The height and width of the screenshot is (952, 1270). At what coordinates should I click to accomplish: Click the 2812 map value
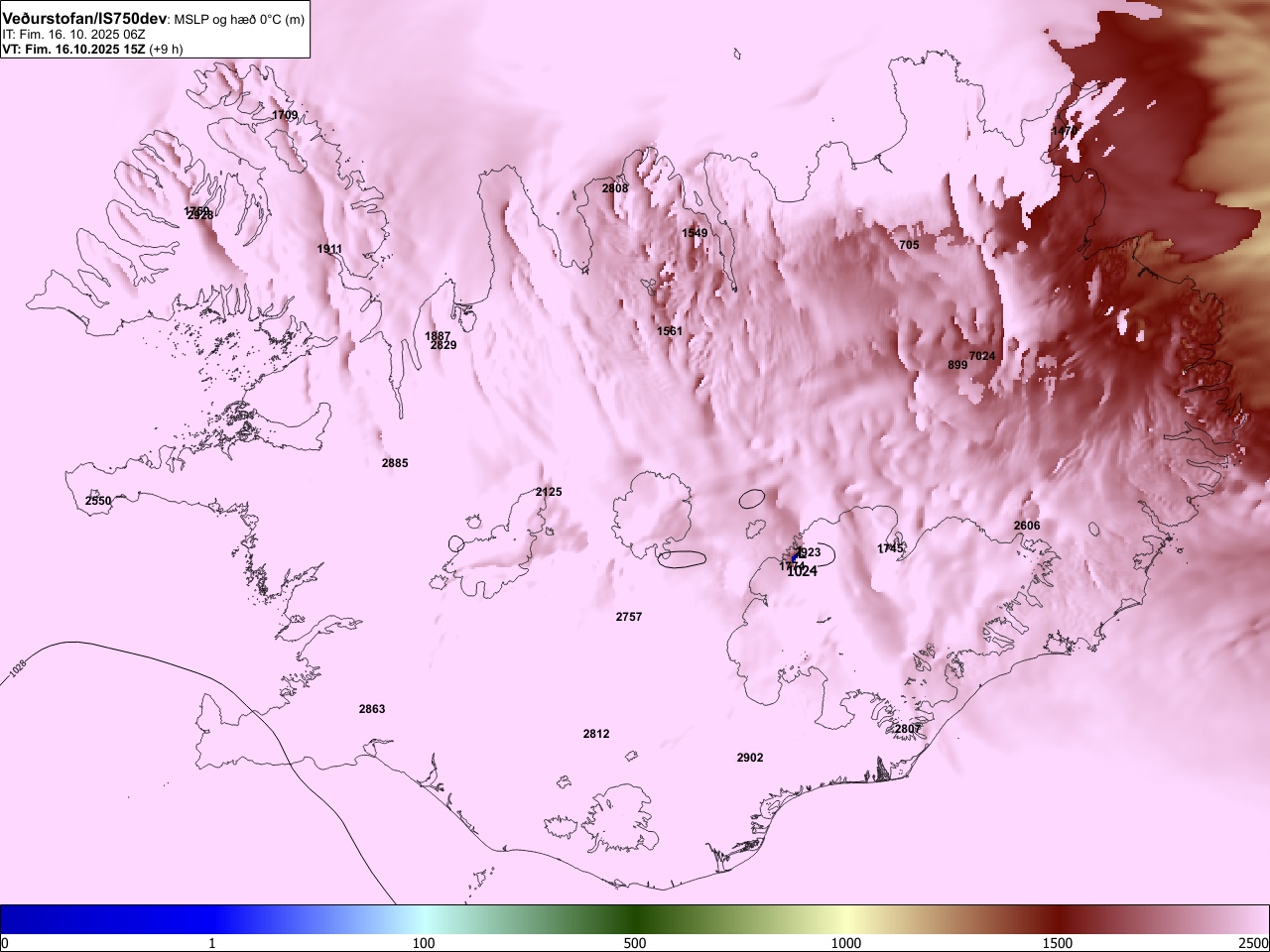click(596, 734)
